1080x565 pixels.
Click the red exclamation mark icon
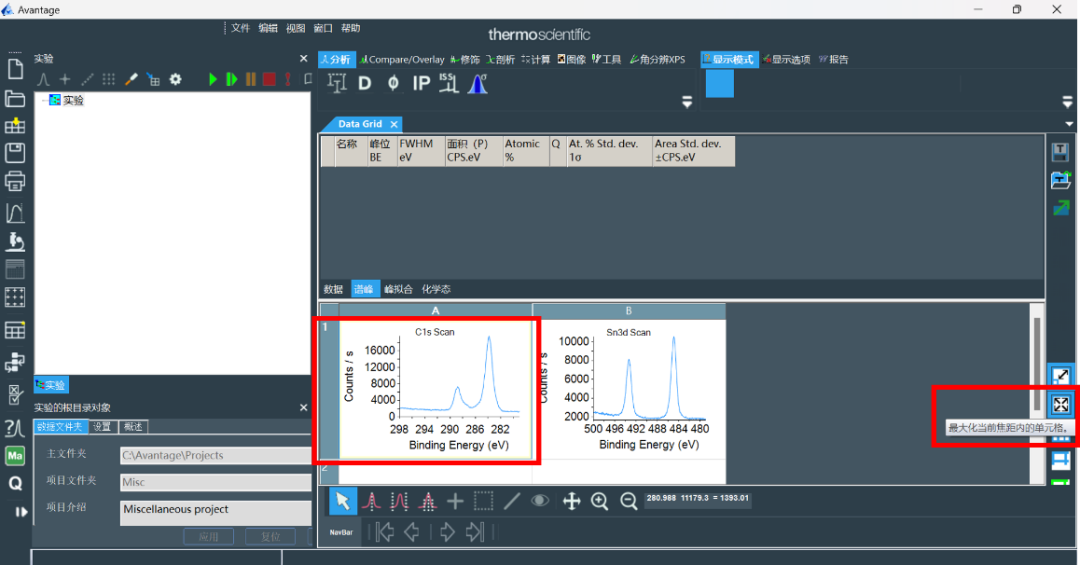click(288, 79)
